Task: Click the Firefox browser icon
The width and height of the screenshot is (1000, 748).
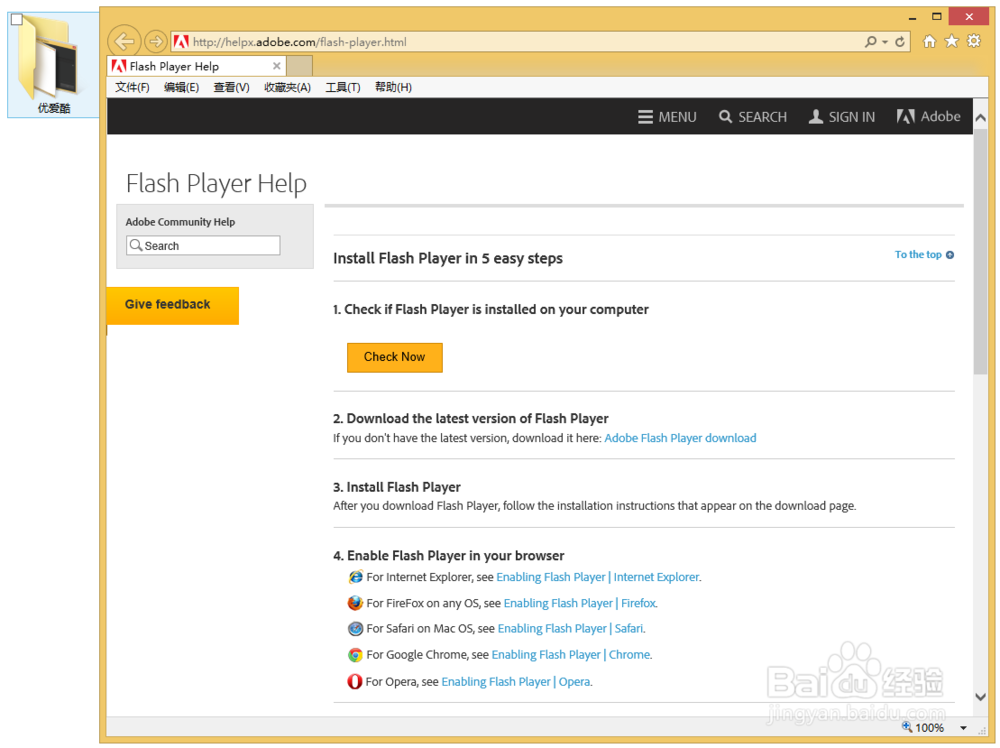Action: tap(355, 603)
